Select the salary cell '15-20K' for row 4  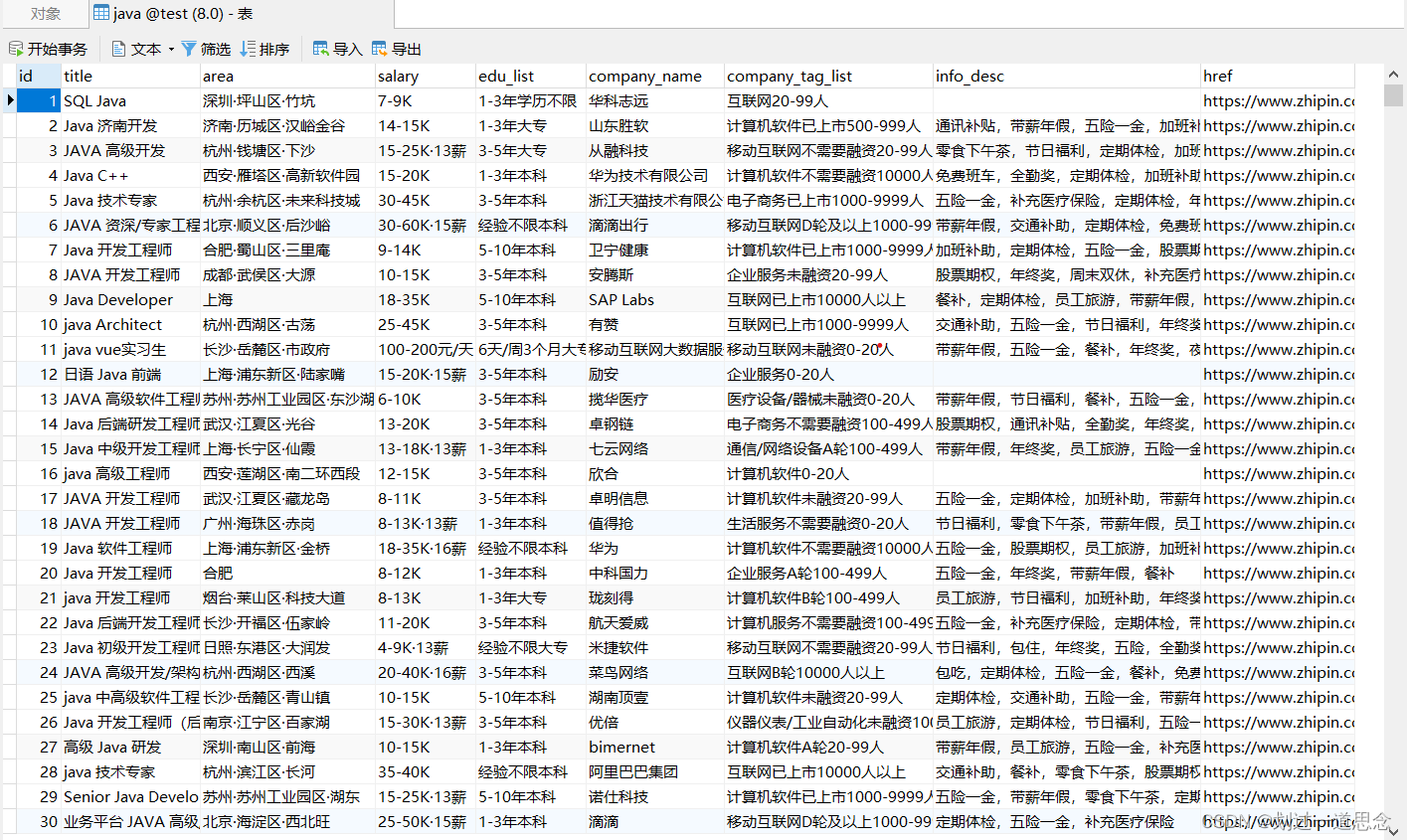(426, 175)
